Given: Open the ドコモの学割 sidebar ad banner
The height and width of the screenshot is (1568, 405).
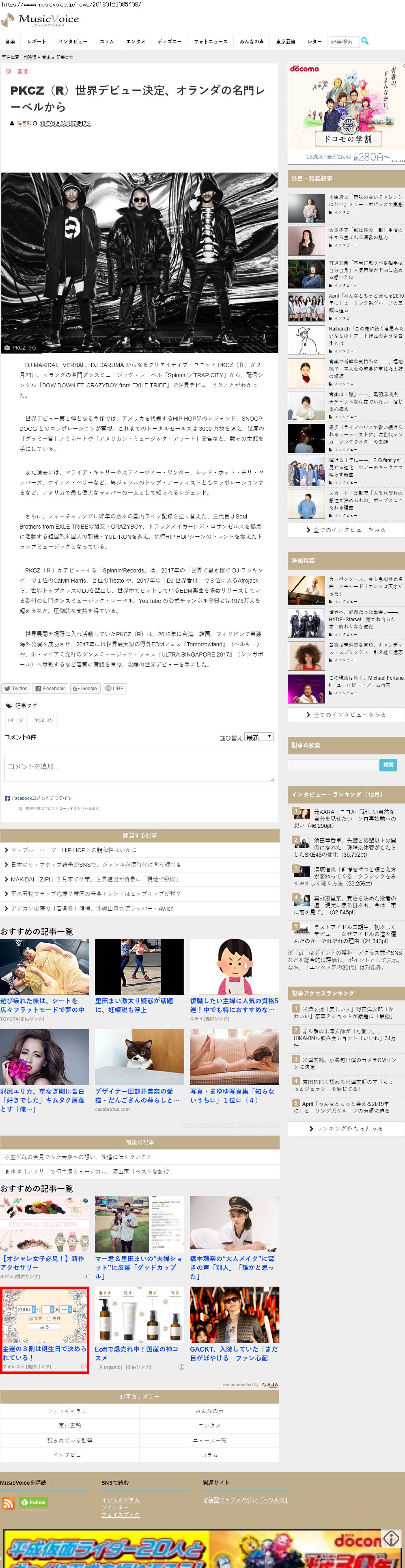Looking at the screenshot, I should 346,114.
